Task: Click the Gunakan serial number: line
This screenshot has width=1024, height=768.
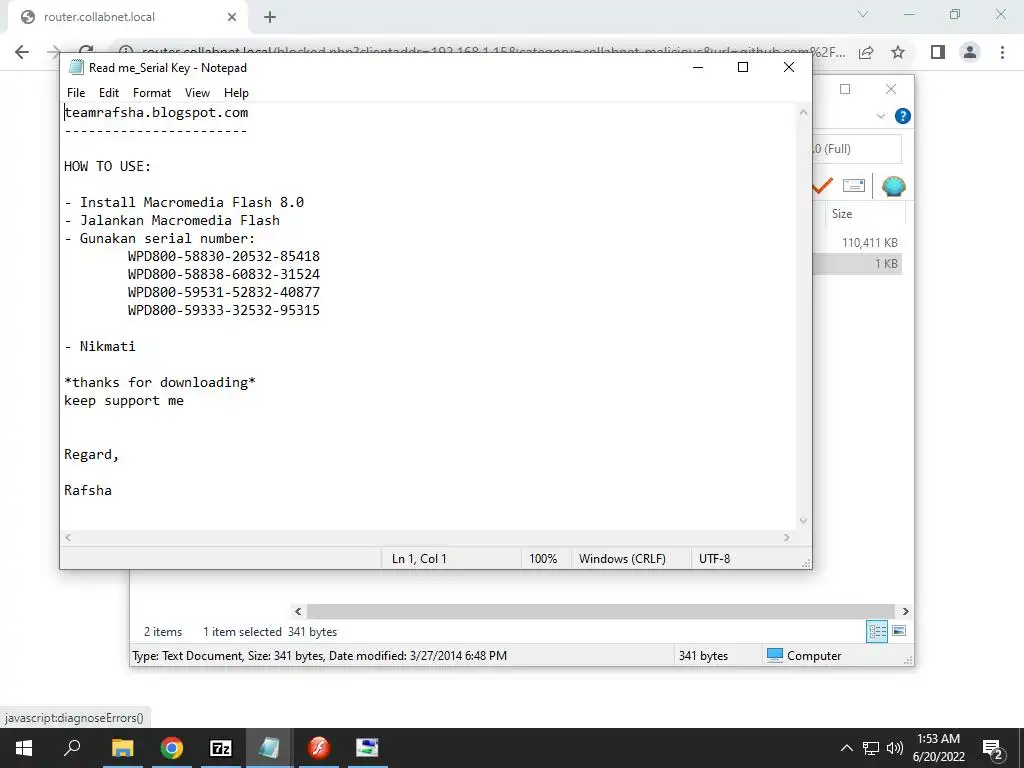Action: [x=160, y=238]
